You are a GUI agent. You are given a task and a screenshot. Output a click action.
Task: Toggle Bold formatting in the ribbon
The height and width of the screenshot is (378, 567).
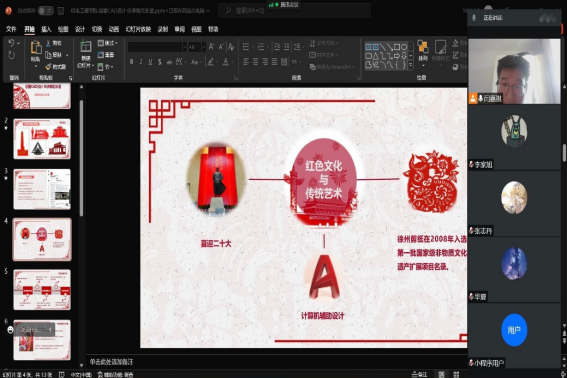pyautogui.click(x=131, y=62)
